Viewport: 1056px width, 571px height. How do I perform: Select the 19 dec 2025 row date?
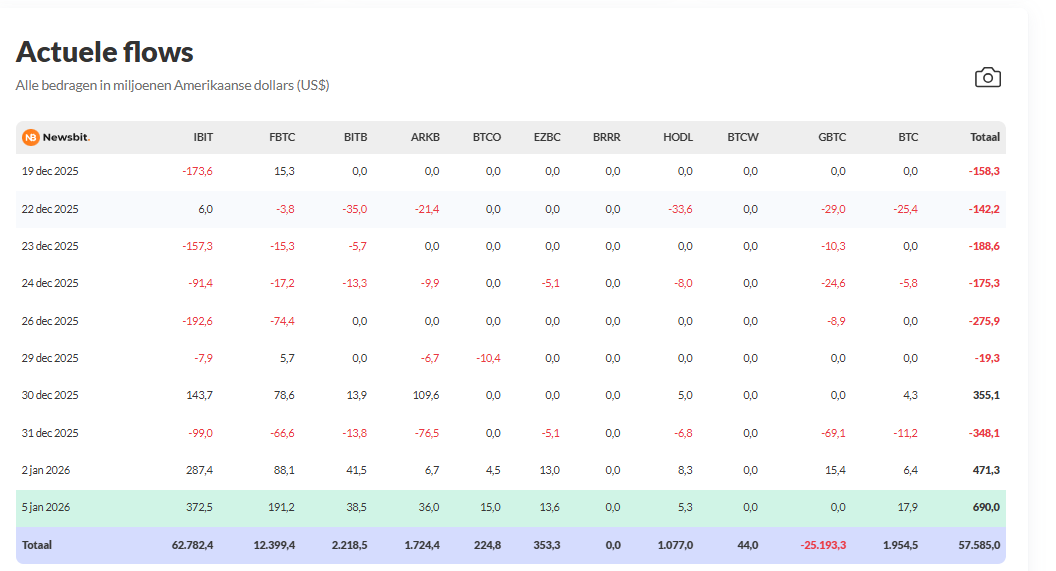pos(50,171)
